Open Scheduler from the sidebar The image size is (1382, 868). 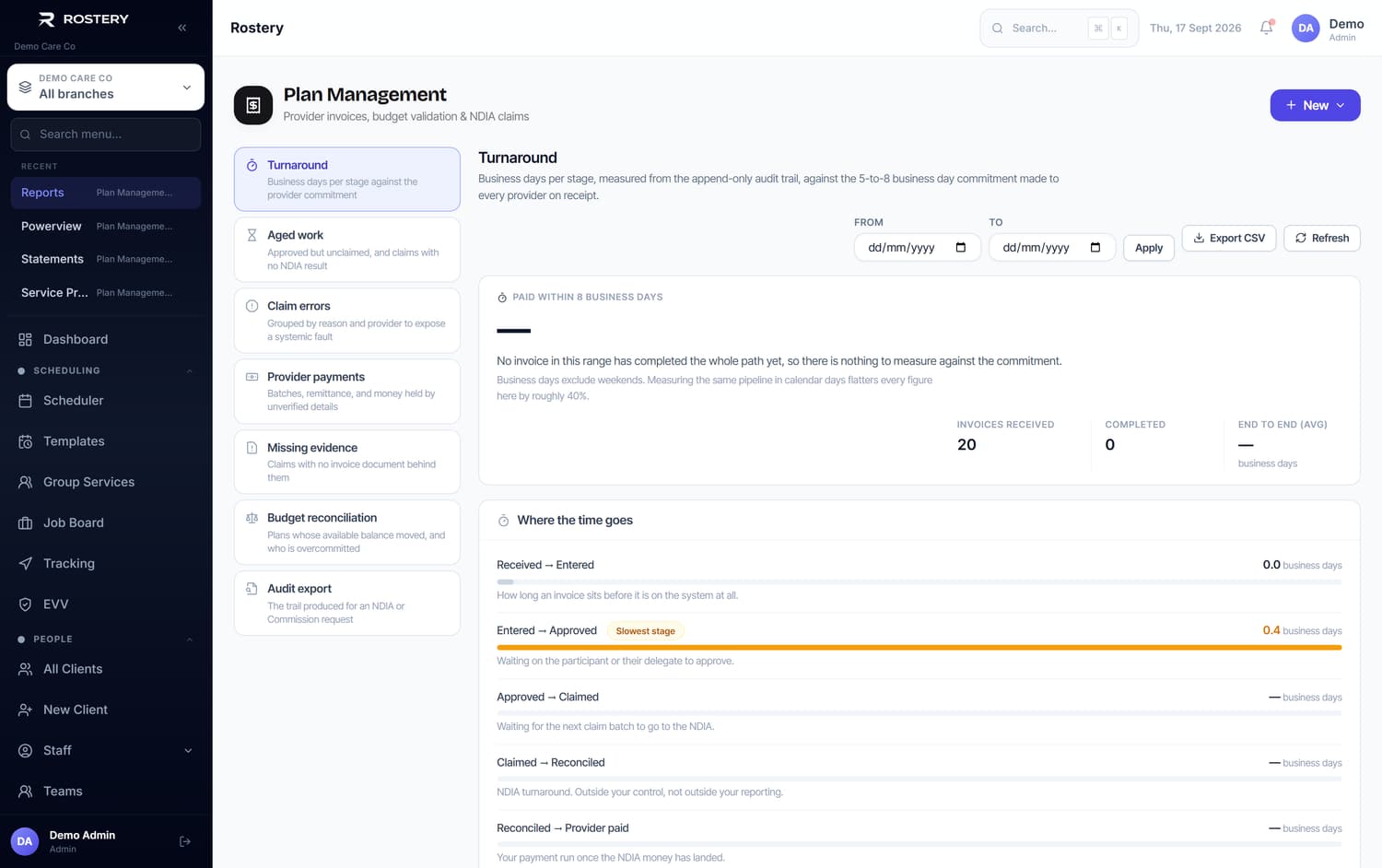point(106,401)
